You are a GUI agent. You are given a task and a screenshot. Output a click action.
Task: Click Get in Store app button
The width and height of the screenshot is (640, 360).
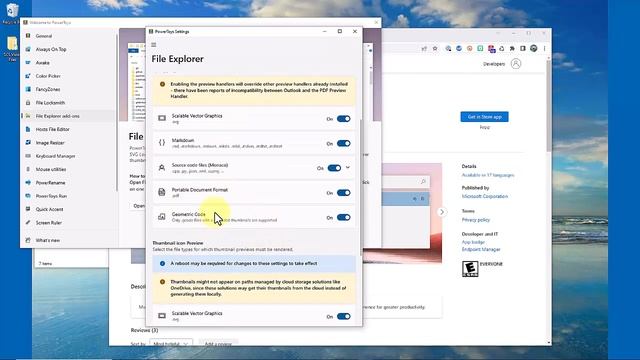click(x=484, y=117)
